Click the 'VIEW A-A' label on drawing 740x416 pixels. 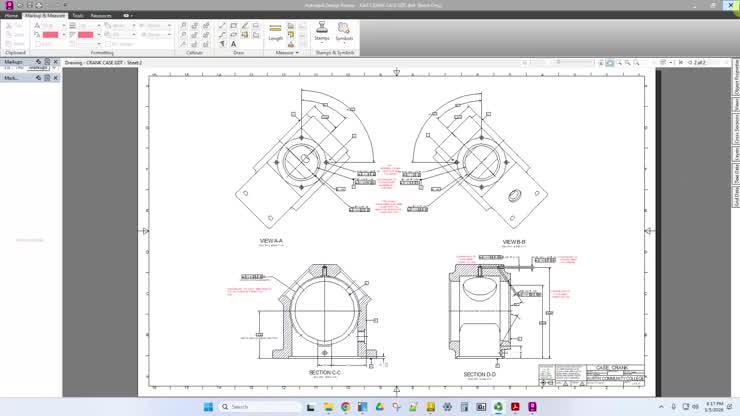click(271, 241)
